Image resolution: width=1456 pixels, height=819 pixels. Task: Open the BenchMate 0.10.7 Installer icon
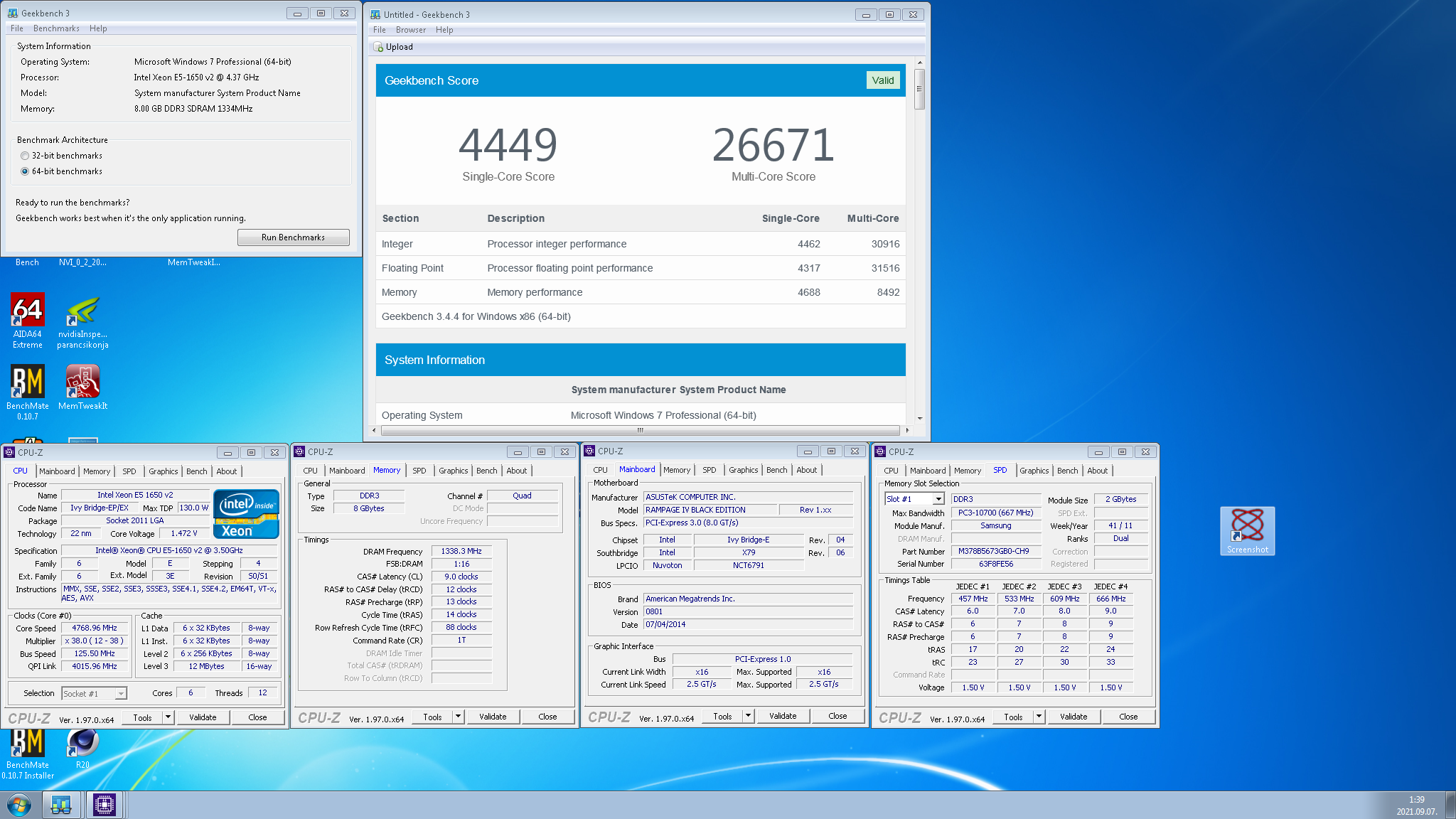(x=27, y=754)
